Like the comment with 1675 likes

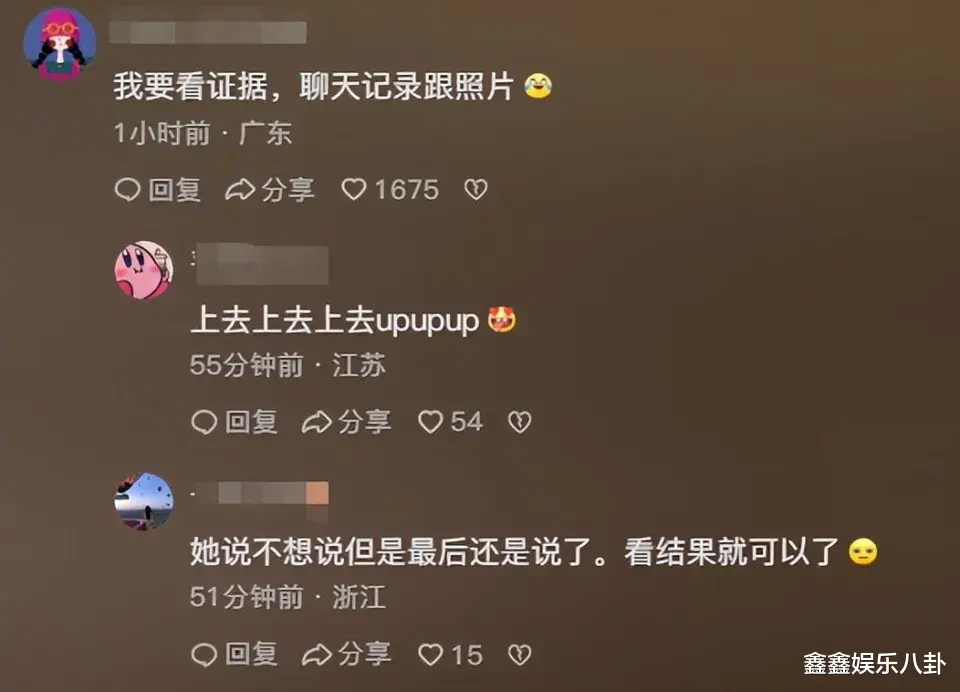click(x=389, y=190)
